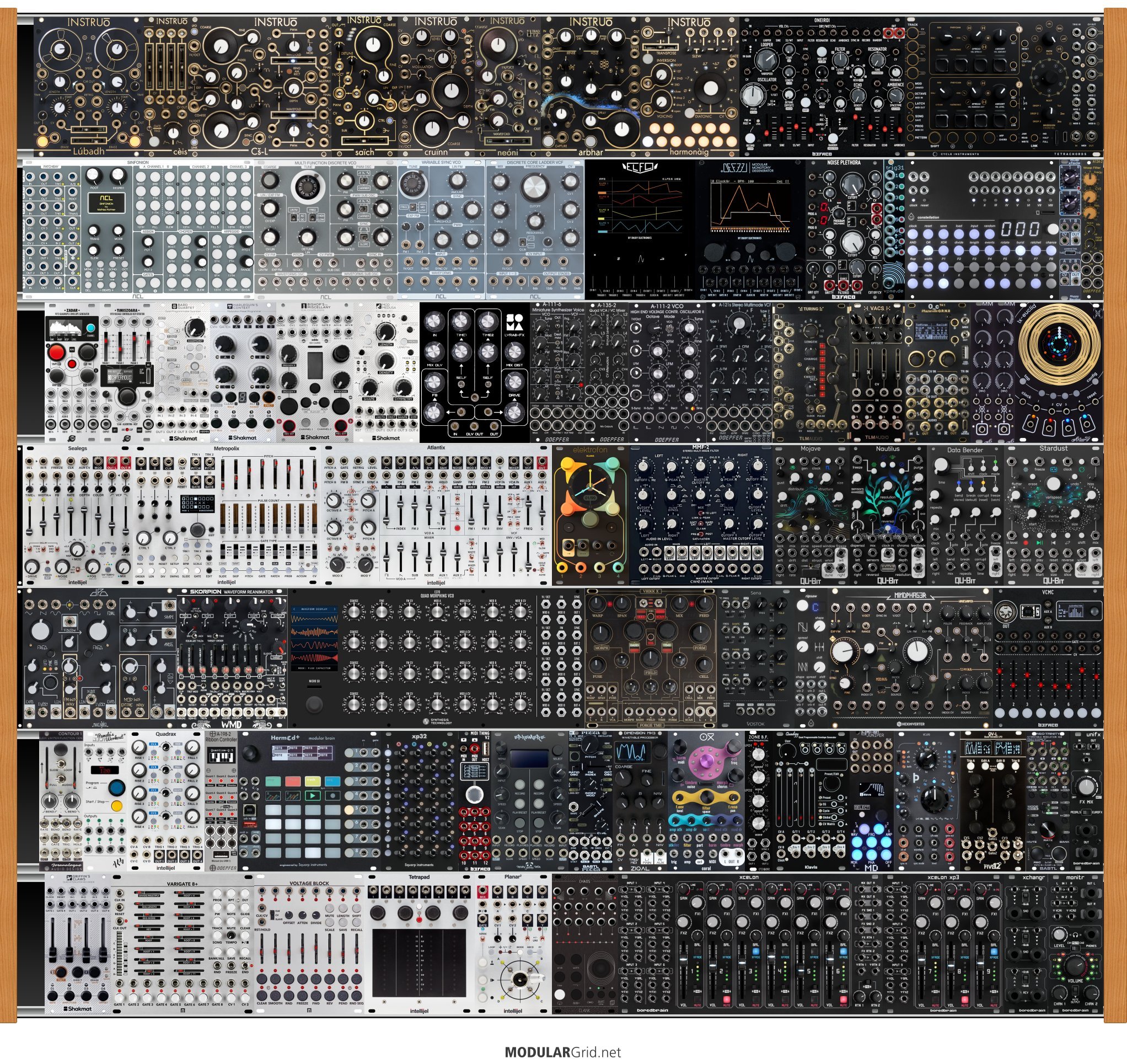Image resolution: width=1127 pixels, height=1064 pixels.
Task: Click the blue Program knob on Pamela's Workout
Action: 117,788
